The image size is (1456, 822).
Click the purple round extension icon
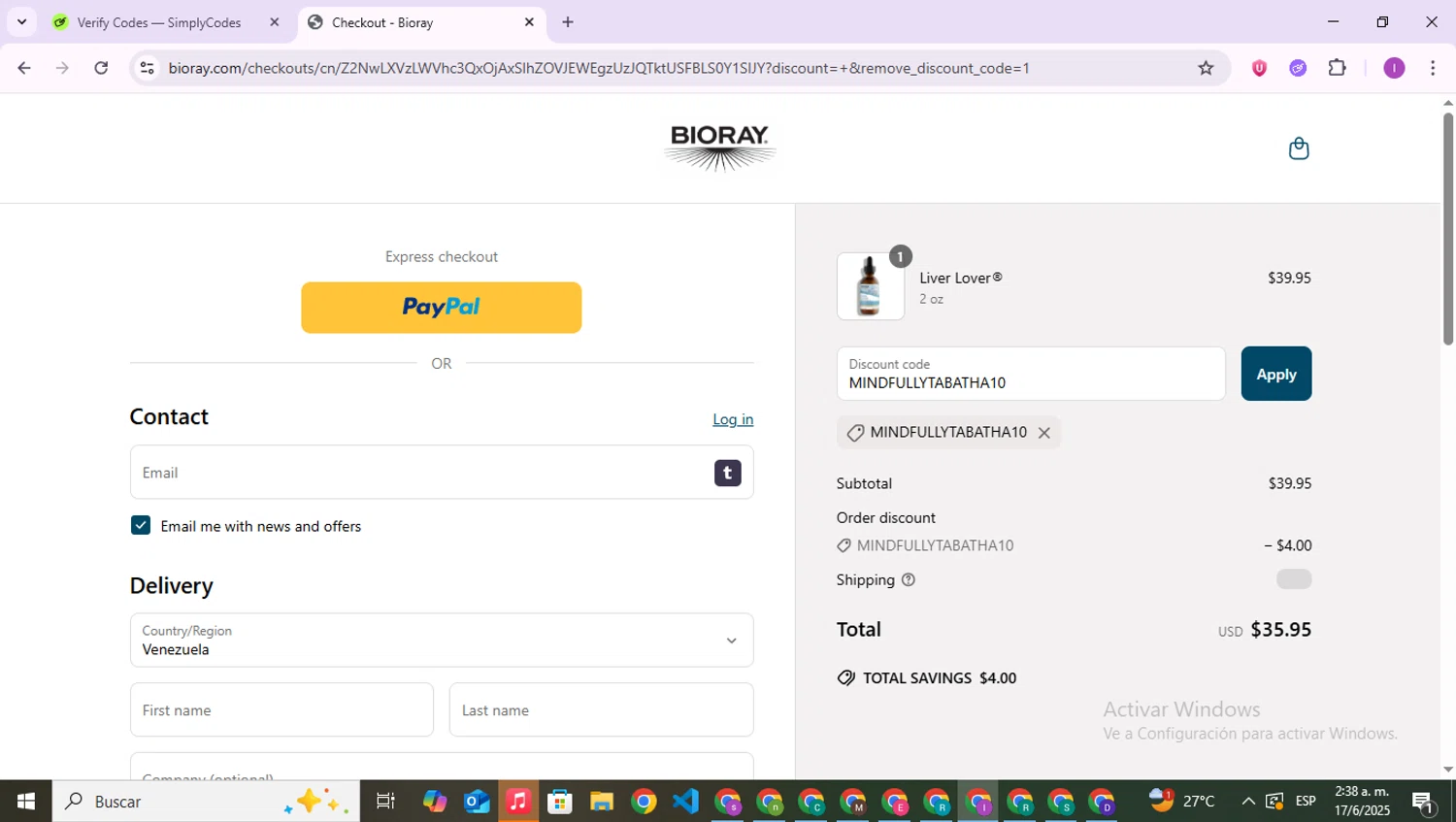[x=1298, y=68]
